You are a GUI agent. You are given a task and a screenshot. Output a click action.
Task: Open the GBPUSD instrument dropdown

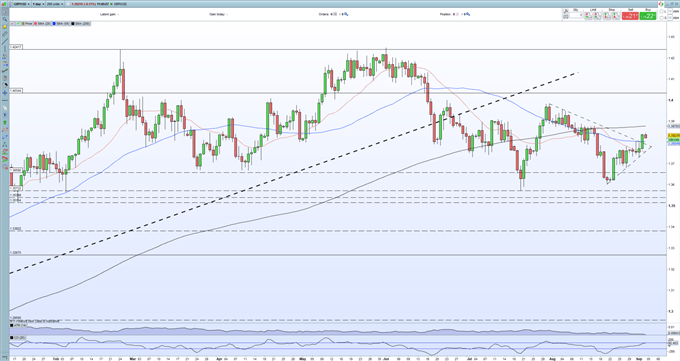[22, 4]
